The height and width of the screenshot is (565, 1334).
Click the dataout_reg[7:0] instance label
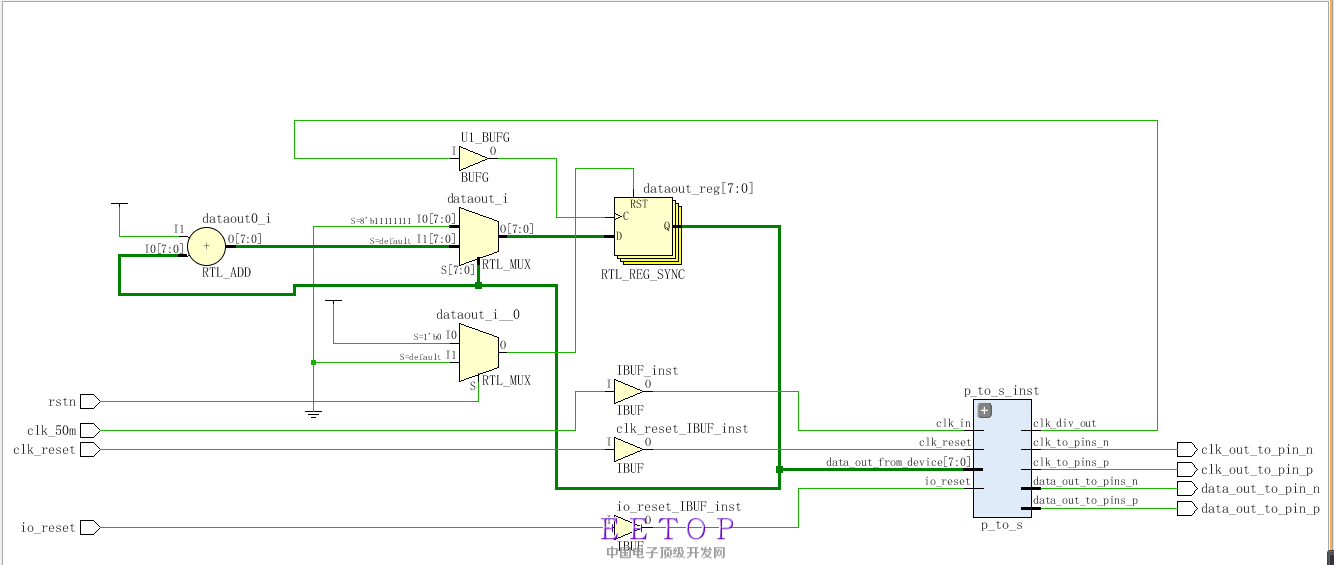pyautogui.click(x=698, y=188)
